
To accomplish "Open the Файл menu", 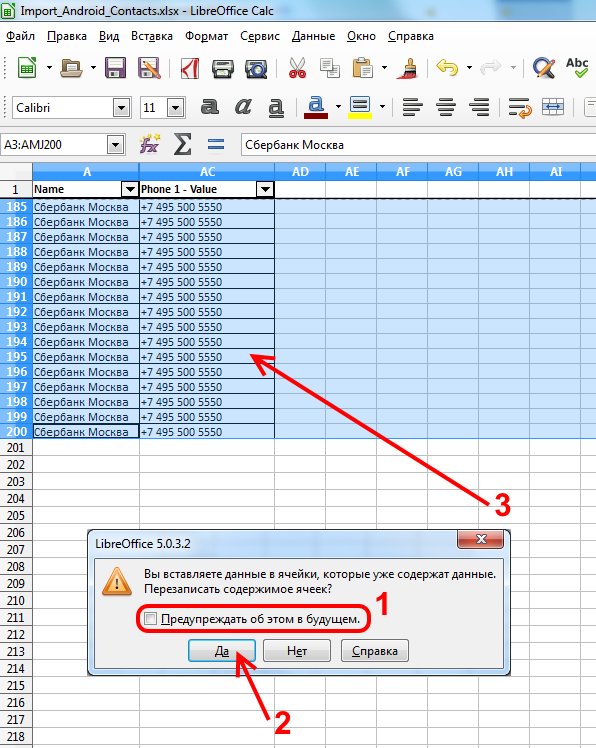I will [x=21, y=36].
